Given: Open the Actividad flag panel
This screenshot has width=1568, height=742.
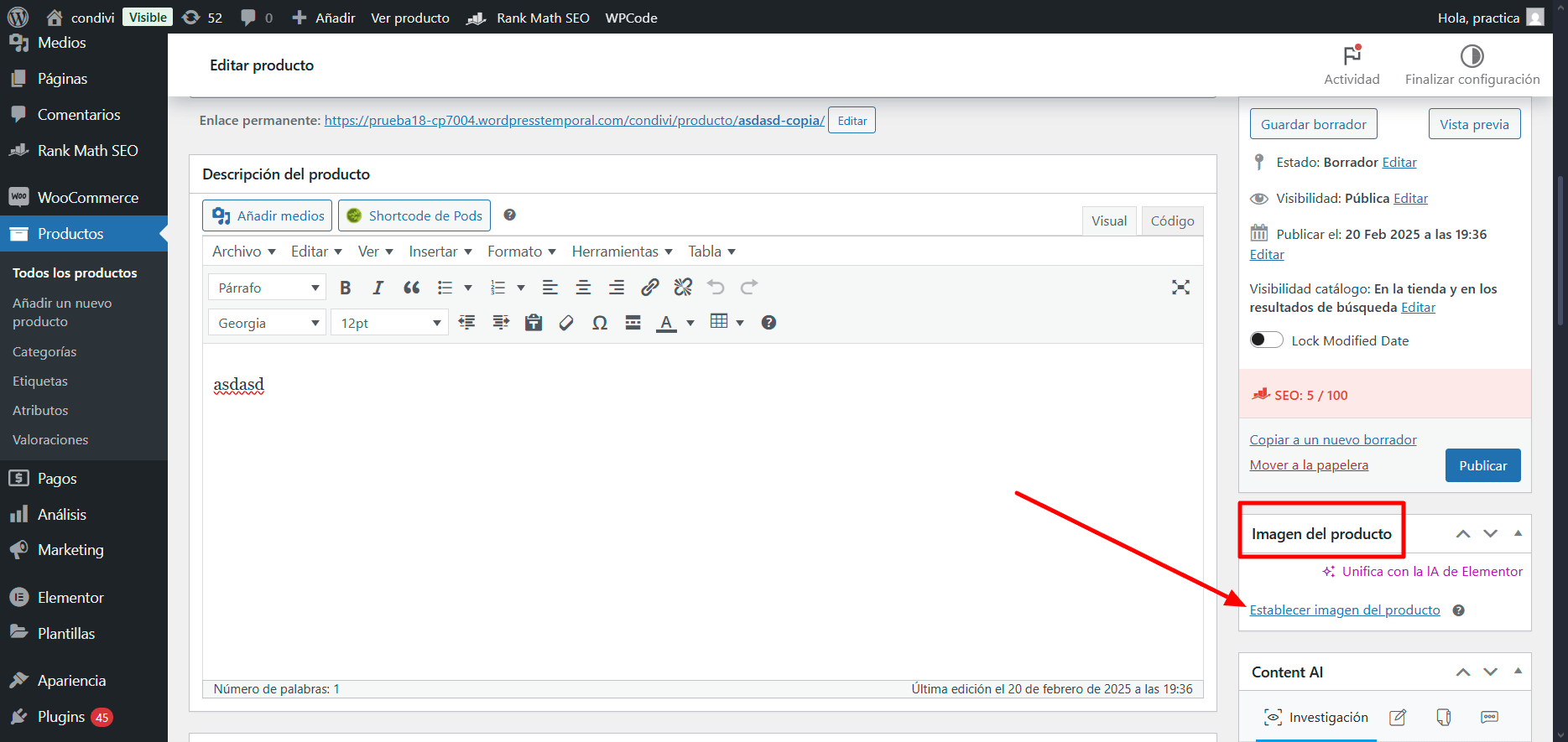Looking at the screenshot, I should click(1352, 65).
